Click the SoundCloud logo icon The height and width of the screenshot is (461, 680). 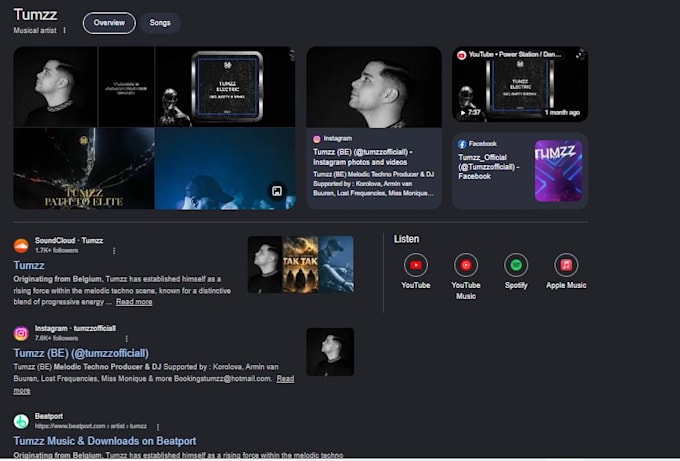click(21, 246)
